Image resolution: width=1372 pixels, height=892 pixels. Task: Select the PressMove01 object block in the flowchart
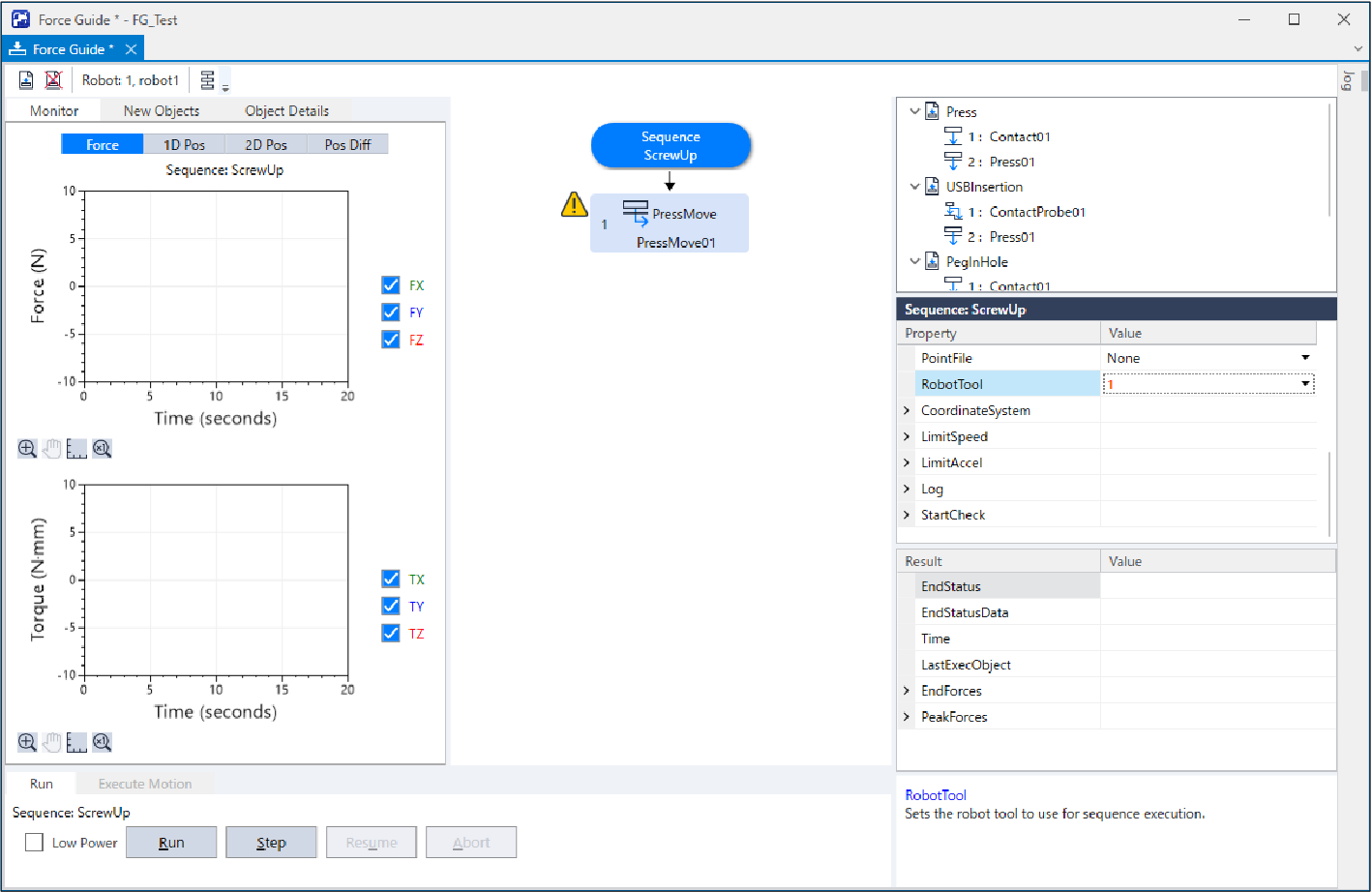coord(670,223)
